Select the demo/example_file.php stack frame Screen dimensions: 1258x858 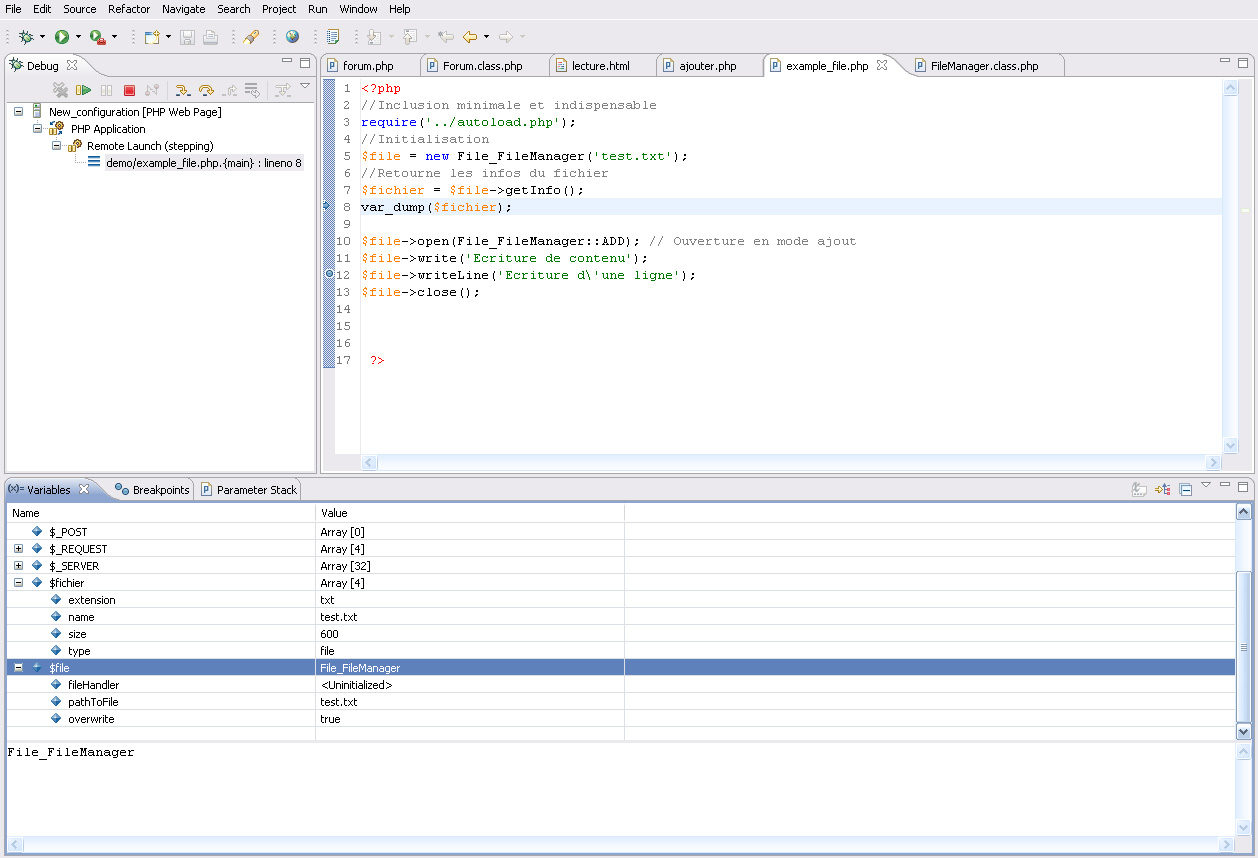point(203,163)
